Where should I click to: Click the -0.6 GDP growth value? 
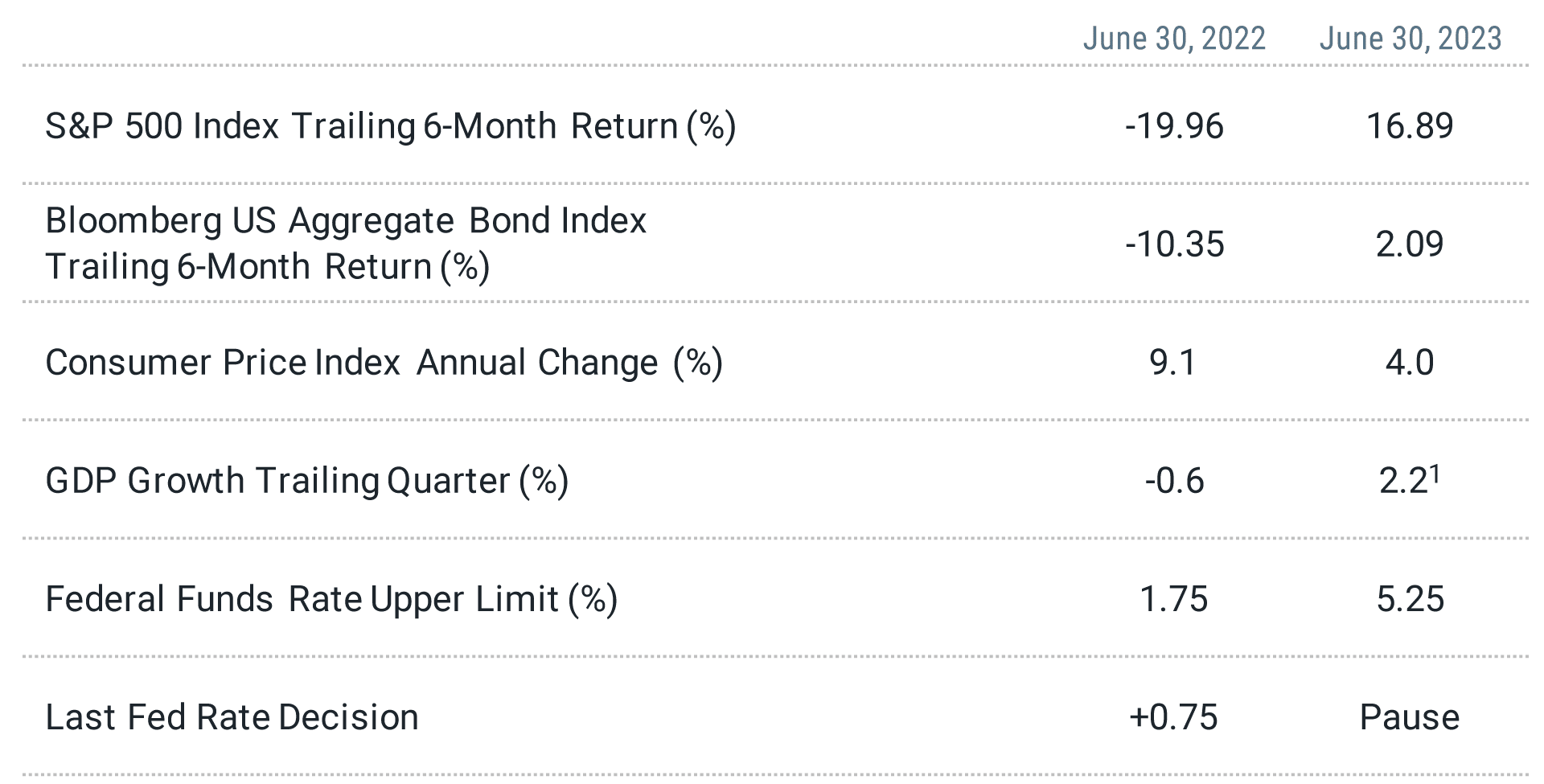(x=1174, y=481)
